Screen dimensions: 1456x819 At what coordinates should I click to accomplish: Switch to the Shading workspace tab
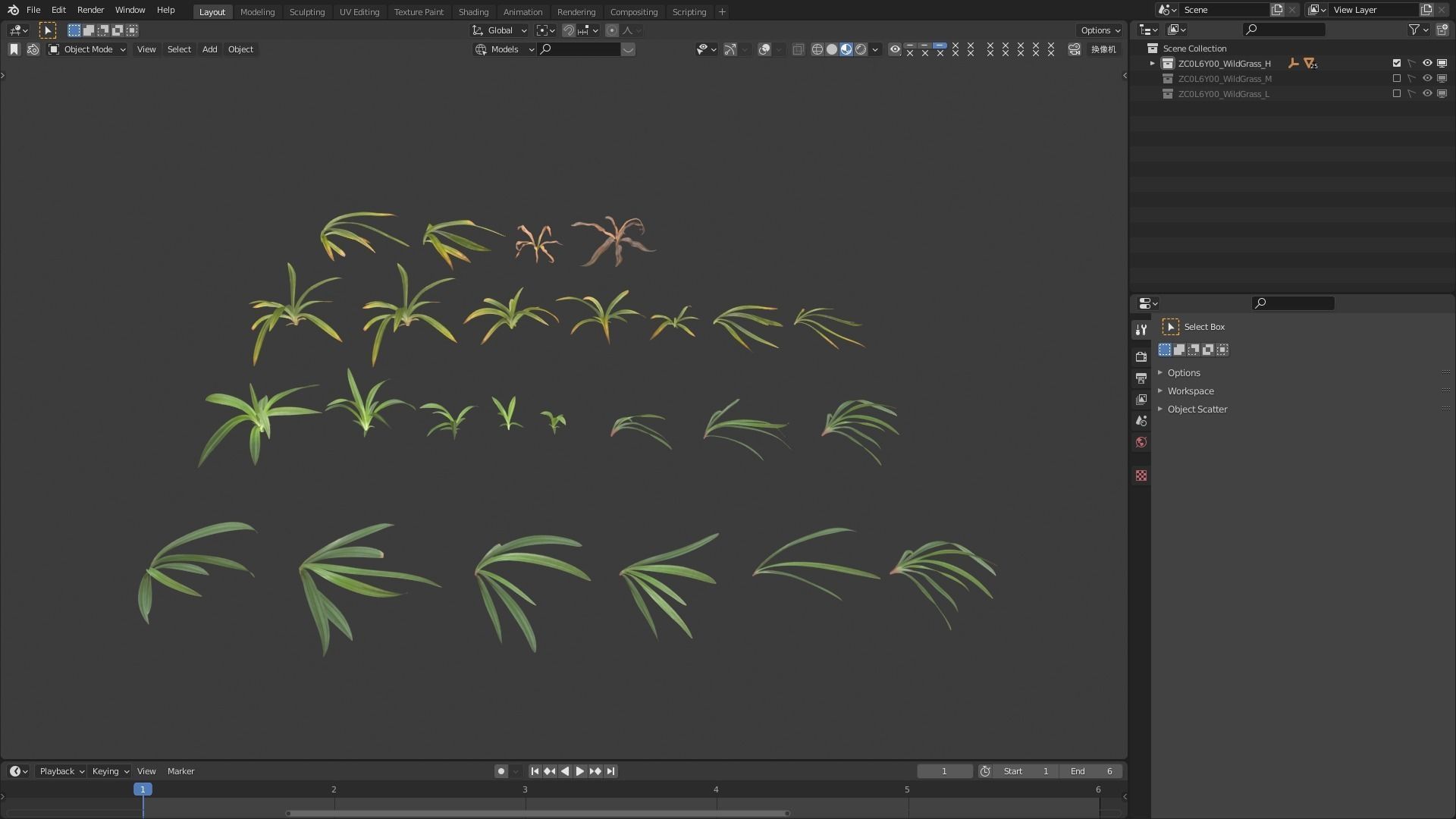pos(473,12)
